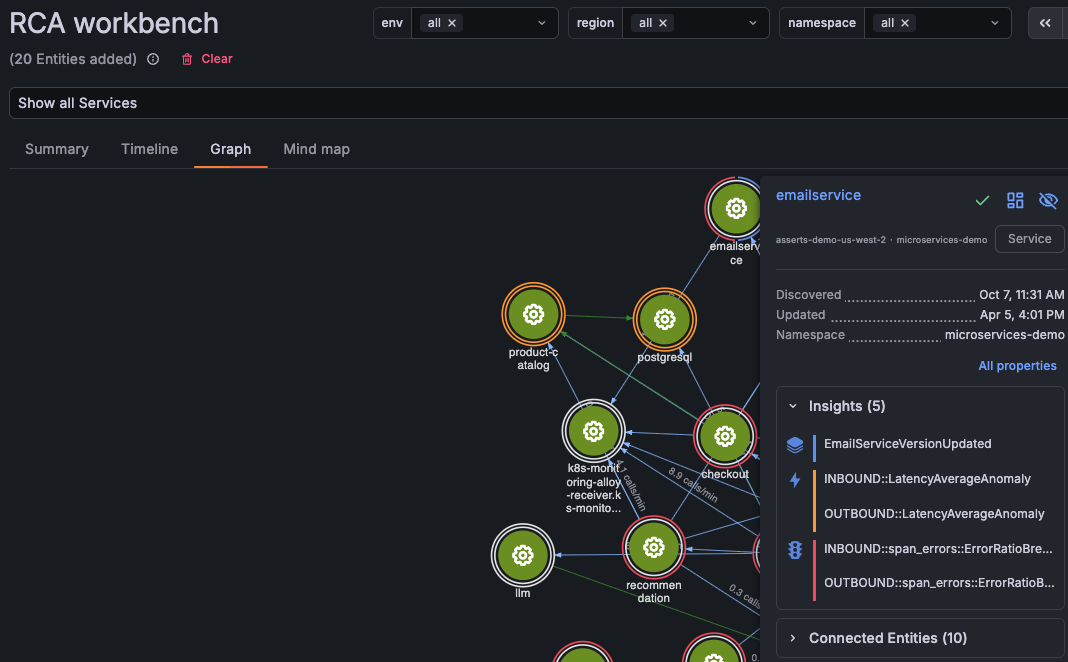Image resolution: width=1068 pixels, height=662 pixels.
Task: Collapse the panel with the double-chevron icon
Action: coord(1046,22)
